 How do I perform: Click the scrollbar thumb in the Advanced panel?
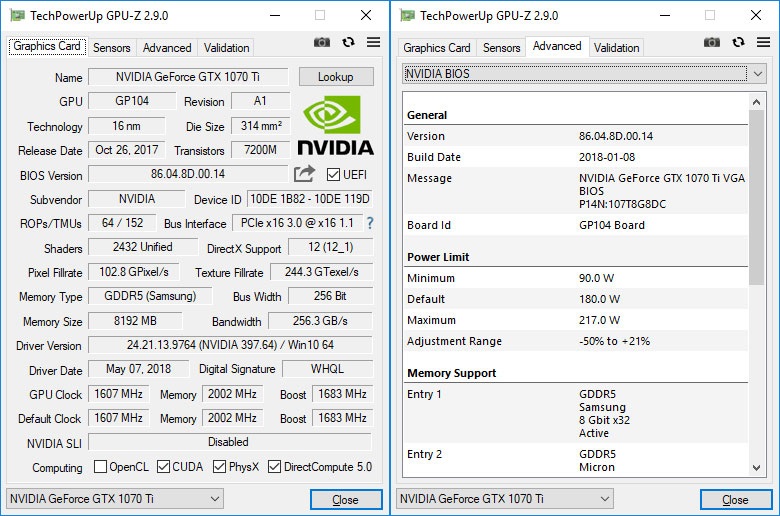pyautogui.click(x=756, y=198)
